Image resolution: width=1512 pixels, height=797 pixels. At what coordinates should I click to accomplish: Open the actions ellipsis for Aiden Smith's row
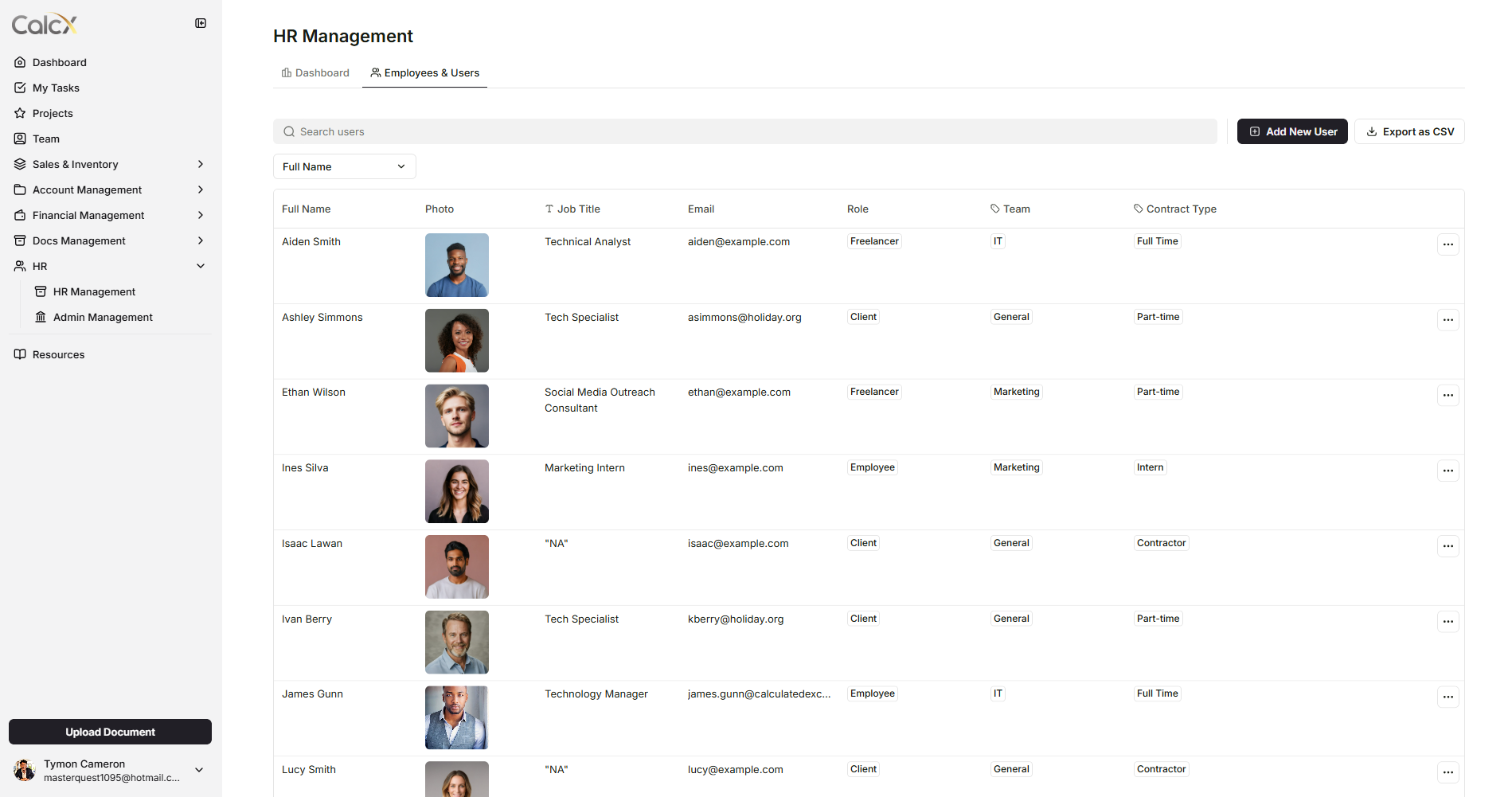click(x=1448, y=244)
